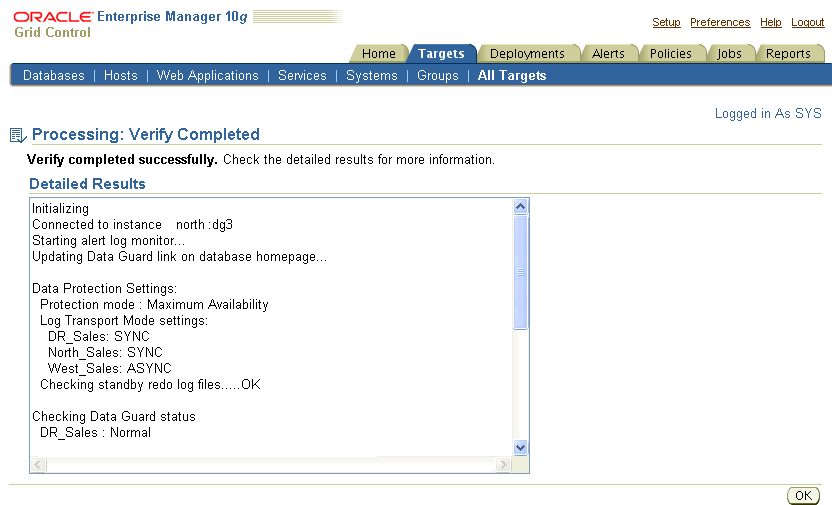Open the Home tab
The height and width of the screenshot is (505, 832).
click(x=379, y=54)
